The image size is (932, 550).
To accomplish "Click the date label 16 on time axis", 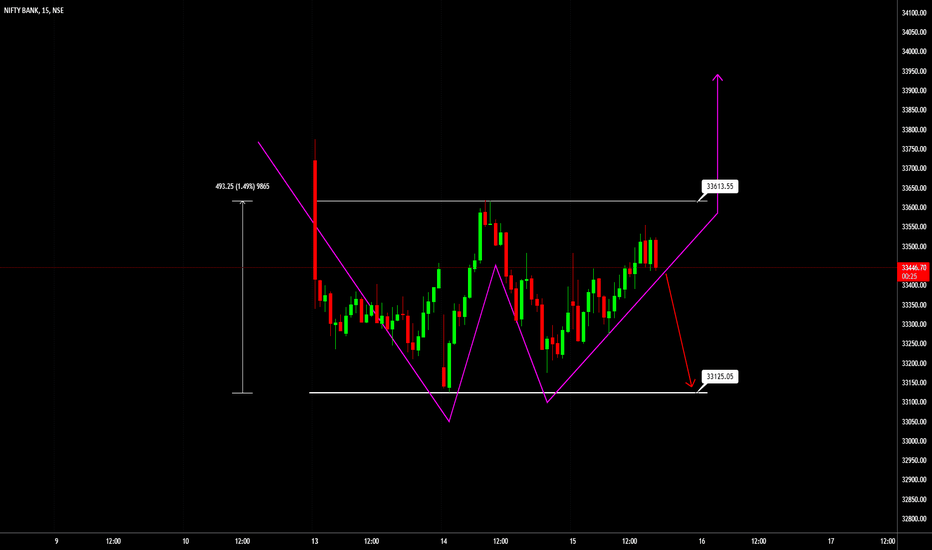I will pos(701,542).
